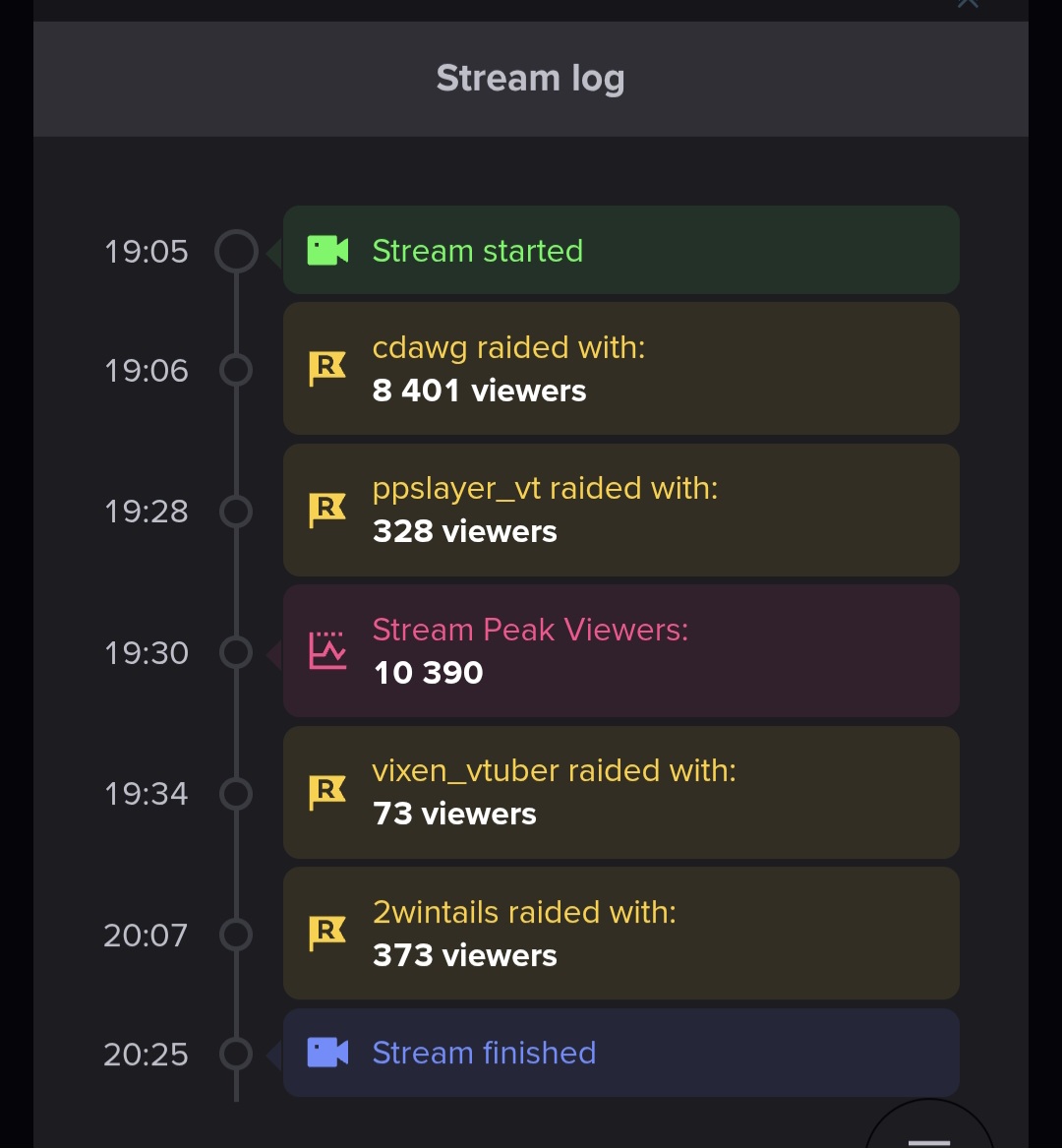Open the 2wintails raided with 373 viewers entry
This screenshot has width=1062, height=1148.
click(x=620, y=934)
